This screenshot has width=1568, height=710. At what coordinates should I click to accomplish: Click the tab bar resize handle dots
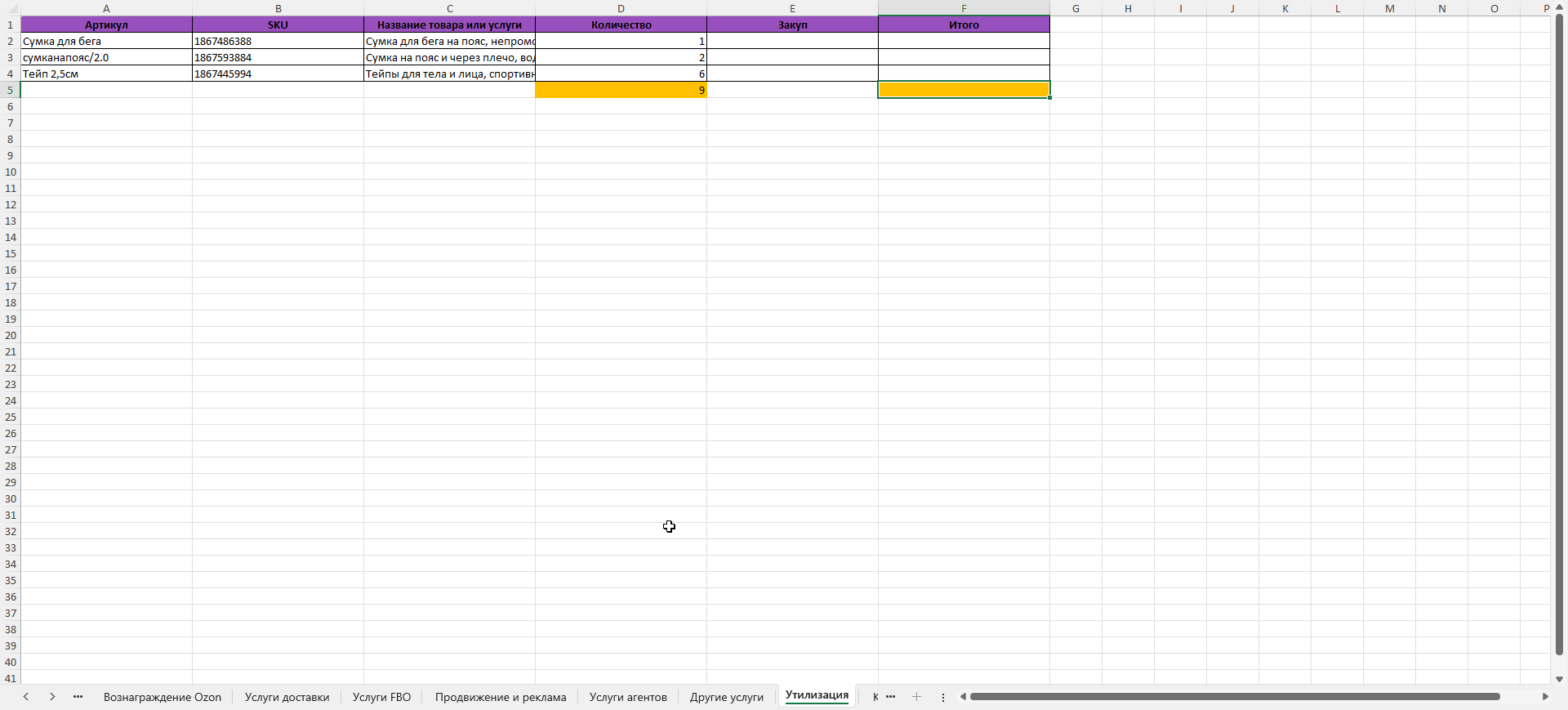click(x=943, y=698)
